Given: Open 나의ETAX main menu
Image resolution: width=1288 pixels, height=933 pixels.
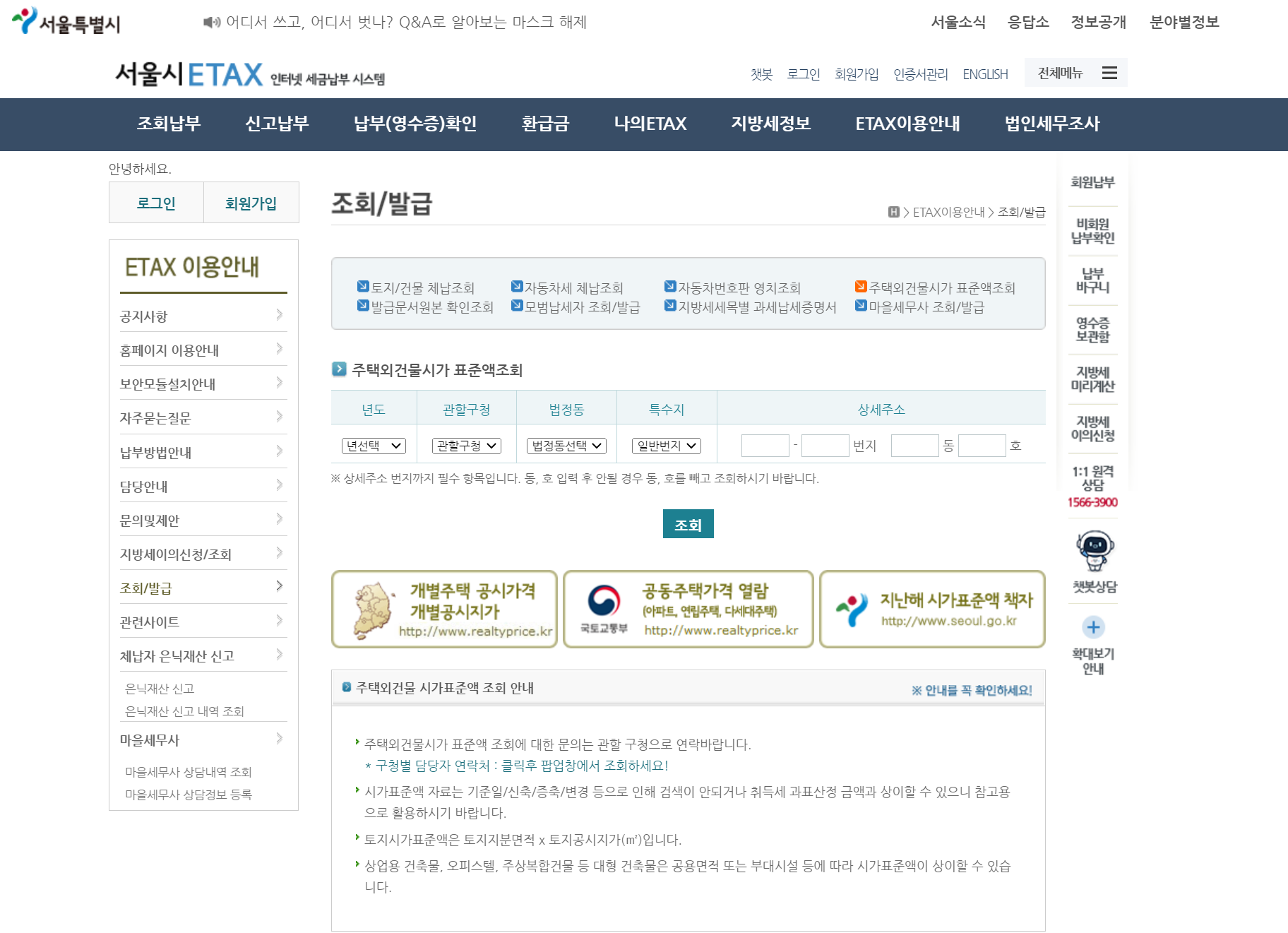Looking at the screenshot, I should point(650,124).
